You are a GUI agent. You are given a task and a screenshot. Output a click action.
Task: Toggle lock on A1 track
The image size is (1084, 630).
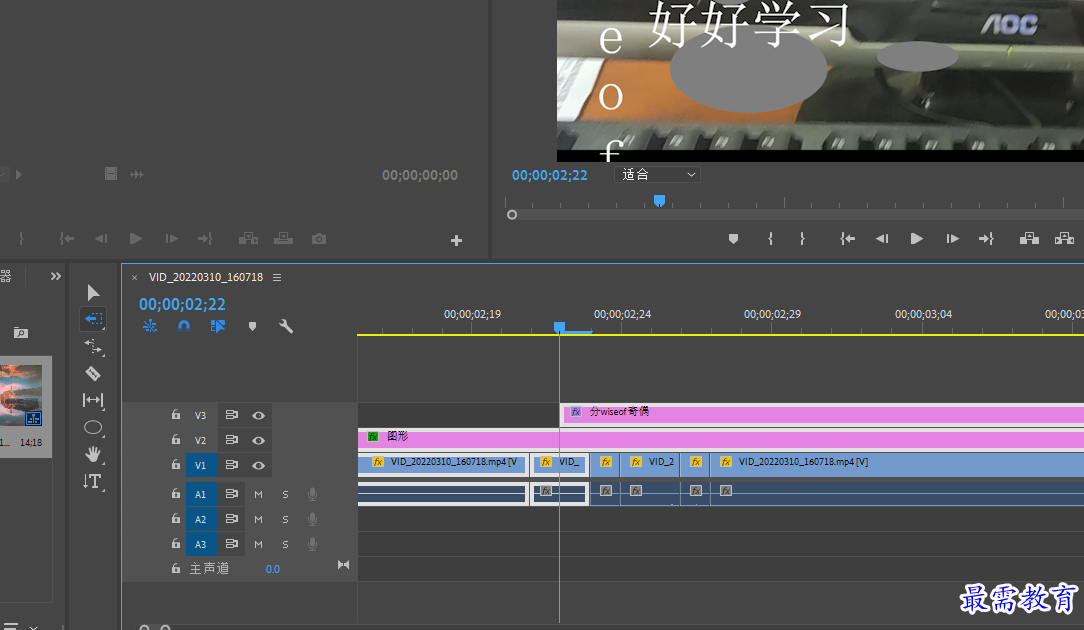(x=176, y=494)
